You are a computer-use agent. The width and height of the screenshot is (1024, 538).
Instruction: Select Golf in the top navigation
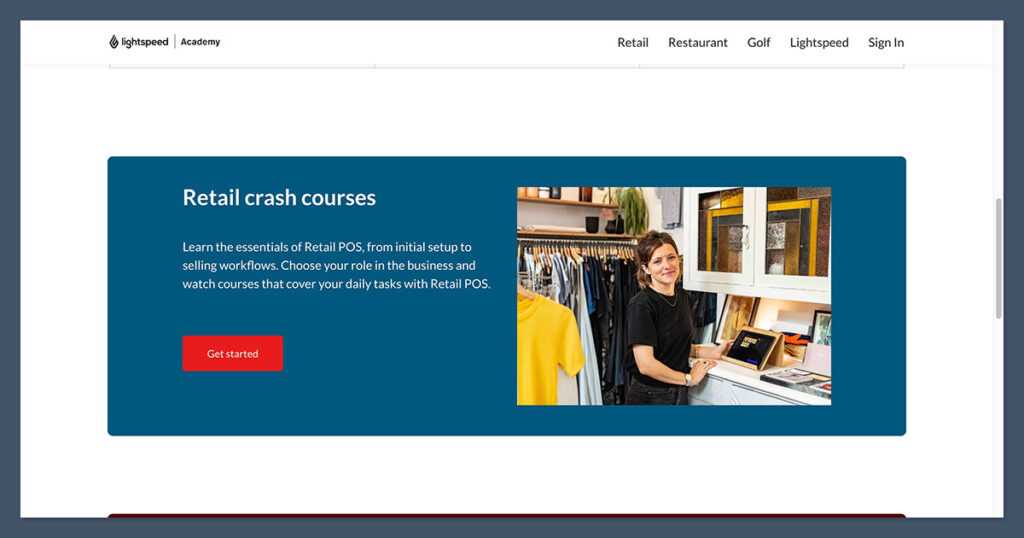[758, 42]
